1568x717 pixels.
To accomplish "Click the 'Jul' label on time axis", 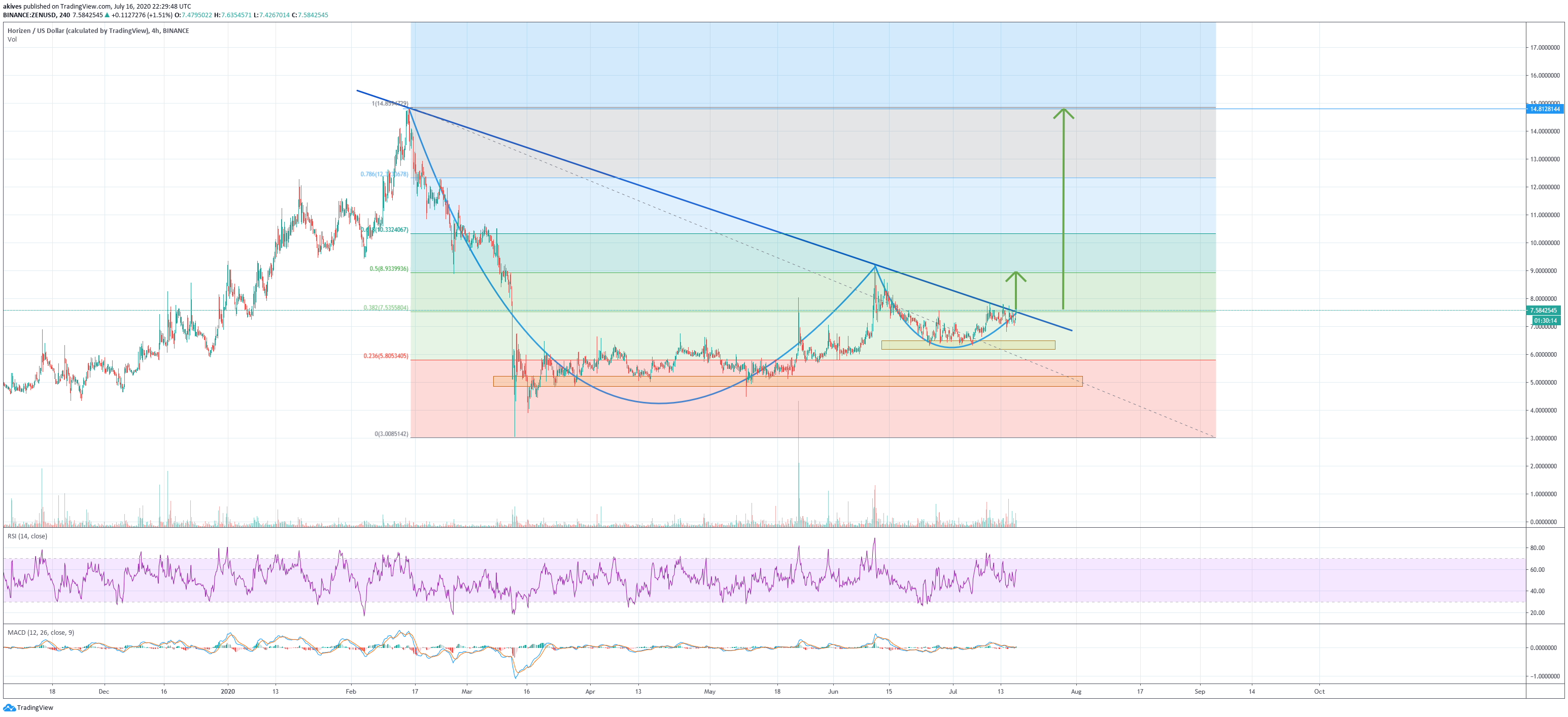I will (x=952, y=692).
